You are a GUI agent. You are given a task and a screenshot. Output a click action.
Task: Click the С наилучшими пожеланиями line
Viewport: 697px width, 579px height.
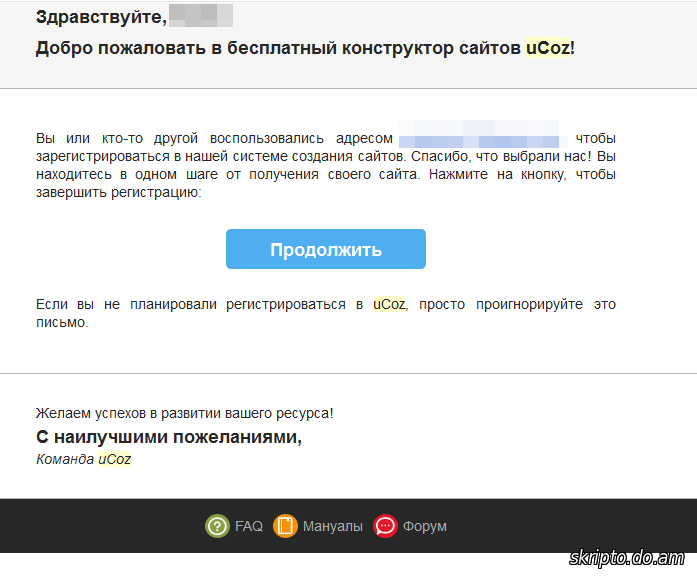pyautogui.click(x=168, y=437)
